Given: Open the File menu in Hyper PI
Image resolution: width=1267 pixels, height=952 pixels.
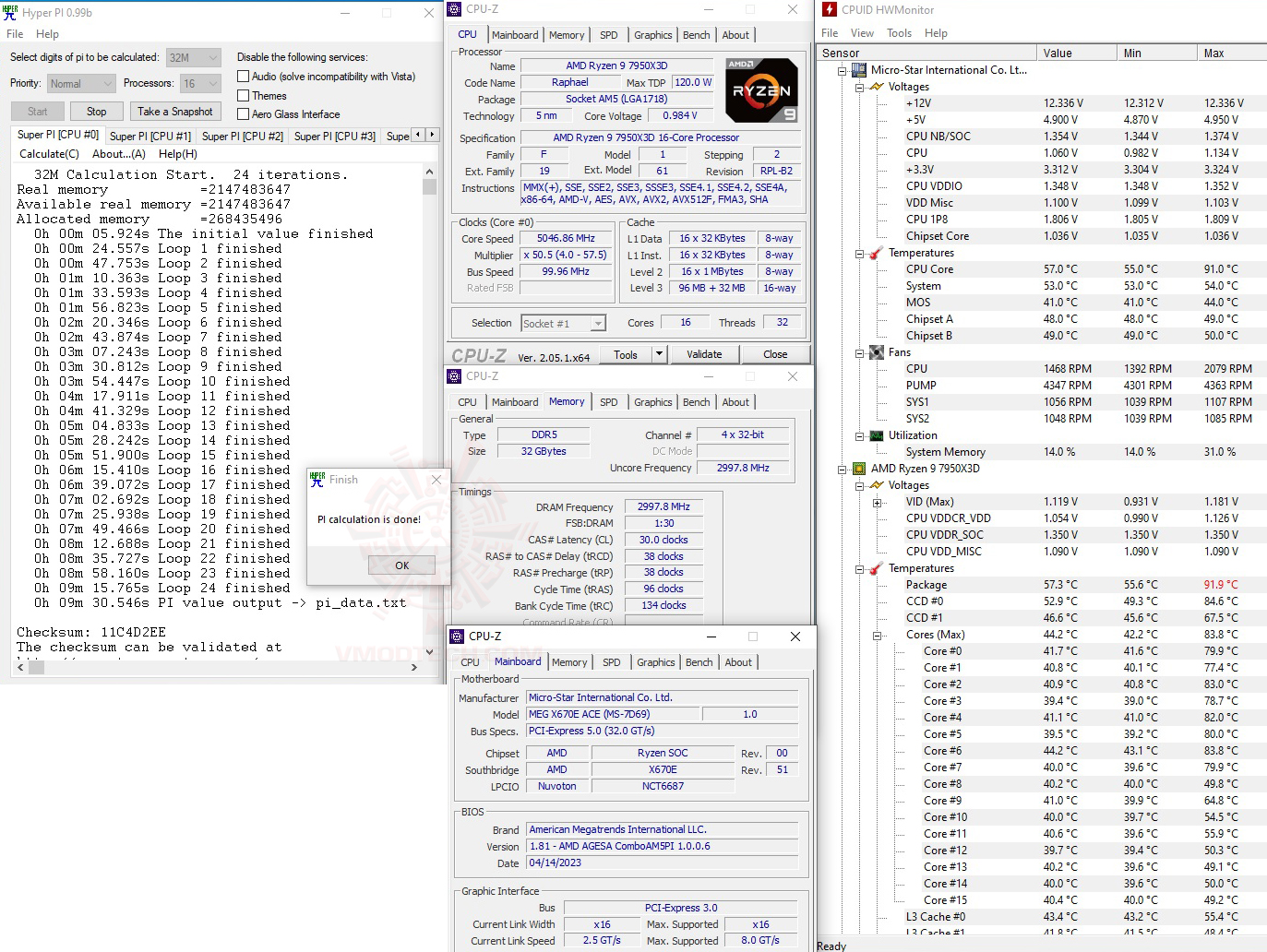Looking at the screenshot, I should click(x=15, y=34).
